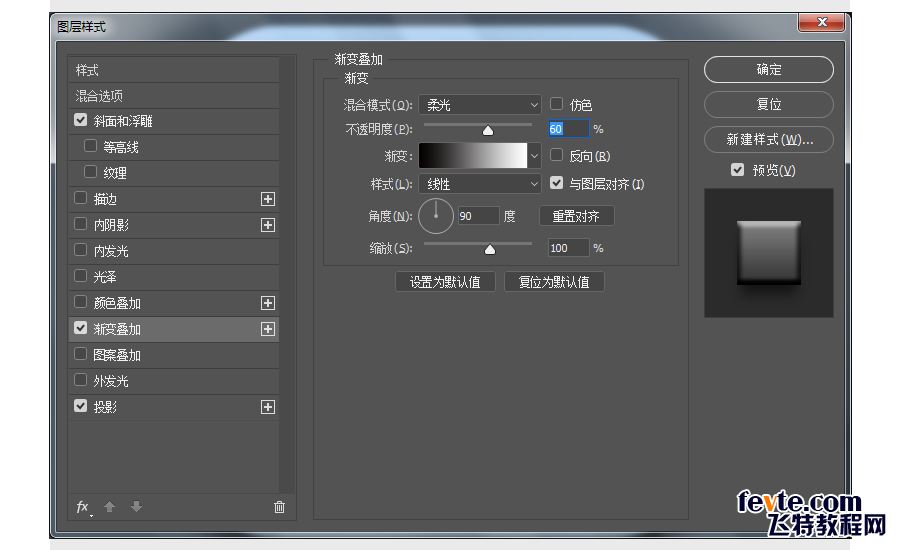Uncheck the 投影 checkbox
This screenshot has height=550, width=900.
(x=80, y=406)
